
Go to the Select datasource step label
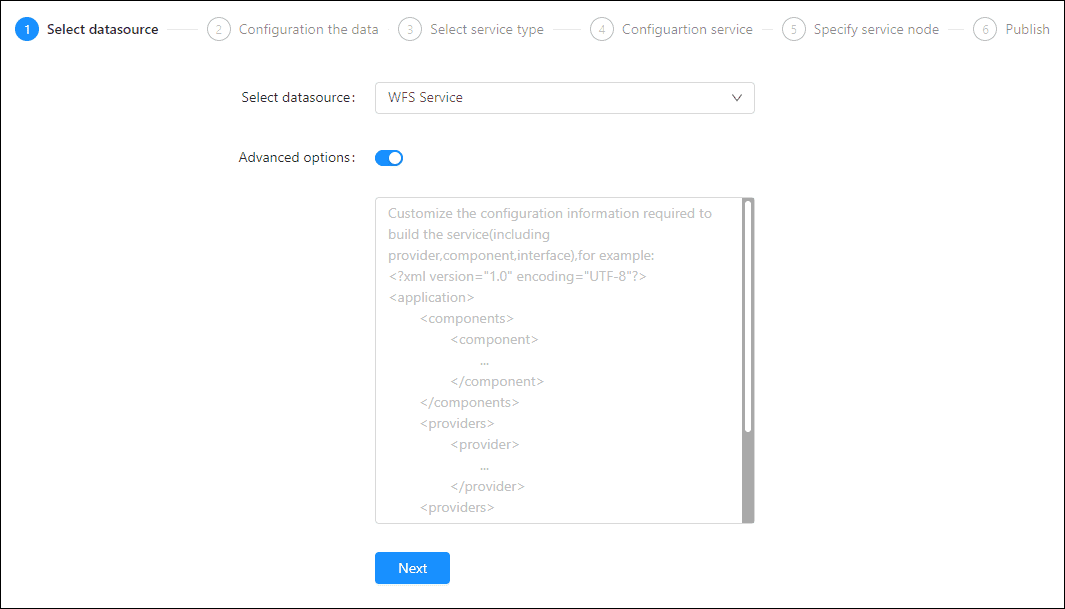(x=102, y=29)
